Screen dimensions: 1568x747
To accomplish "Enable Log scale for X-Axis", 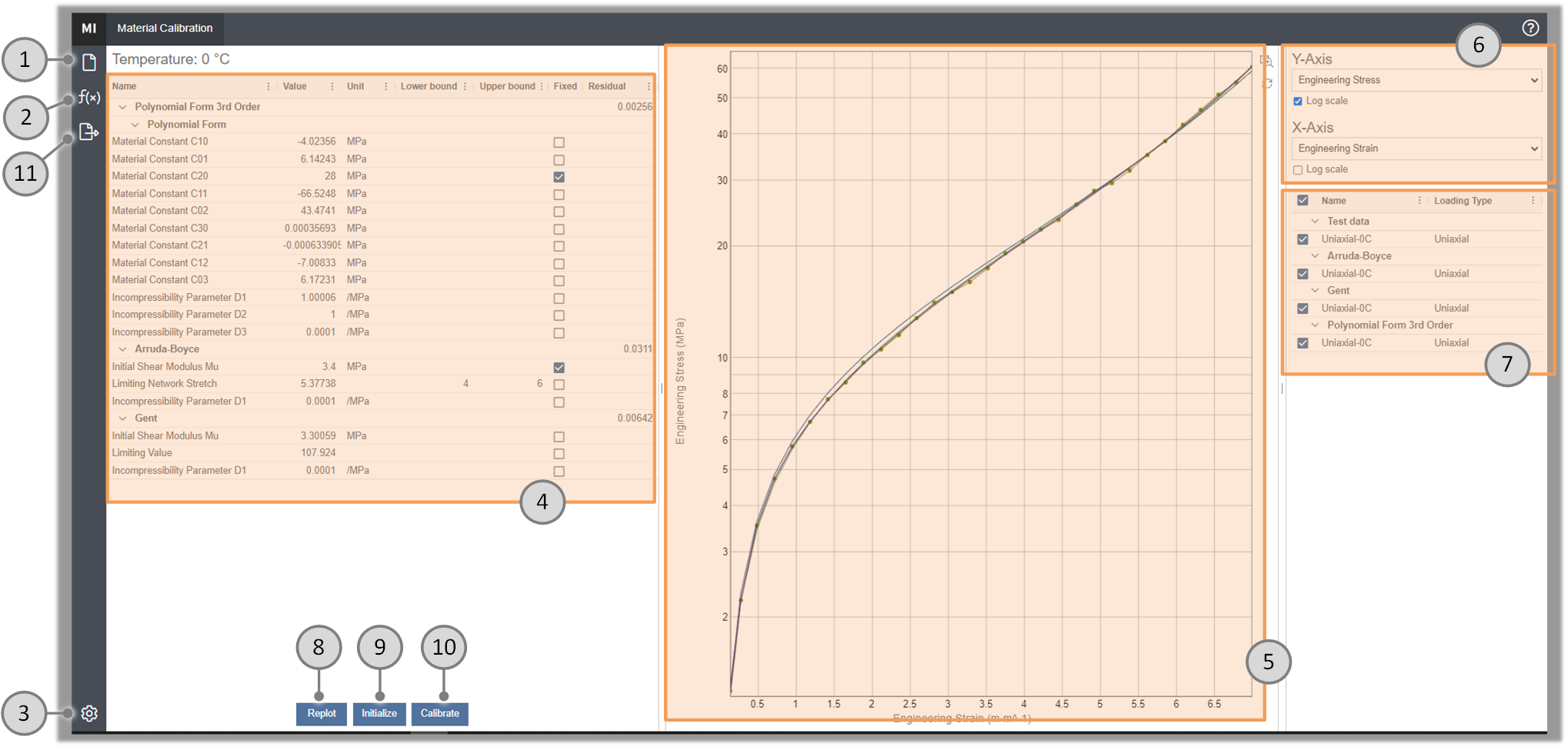I will coord(1298,170).
